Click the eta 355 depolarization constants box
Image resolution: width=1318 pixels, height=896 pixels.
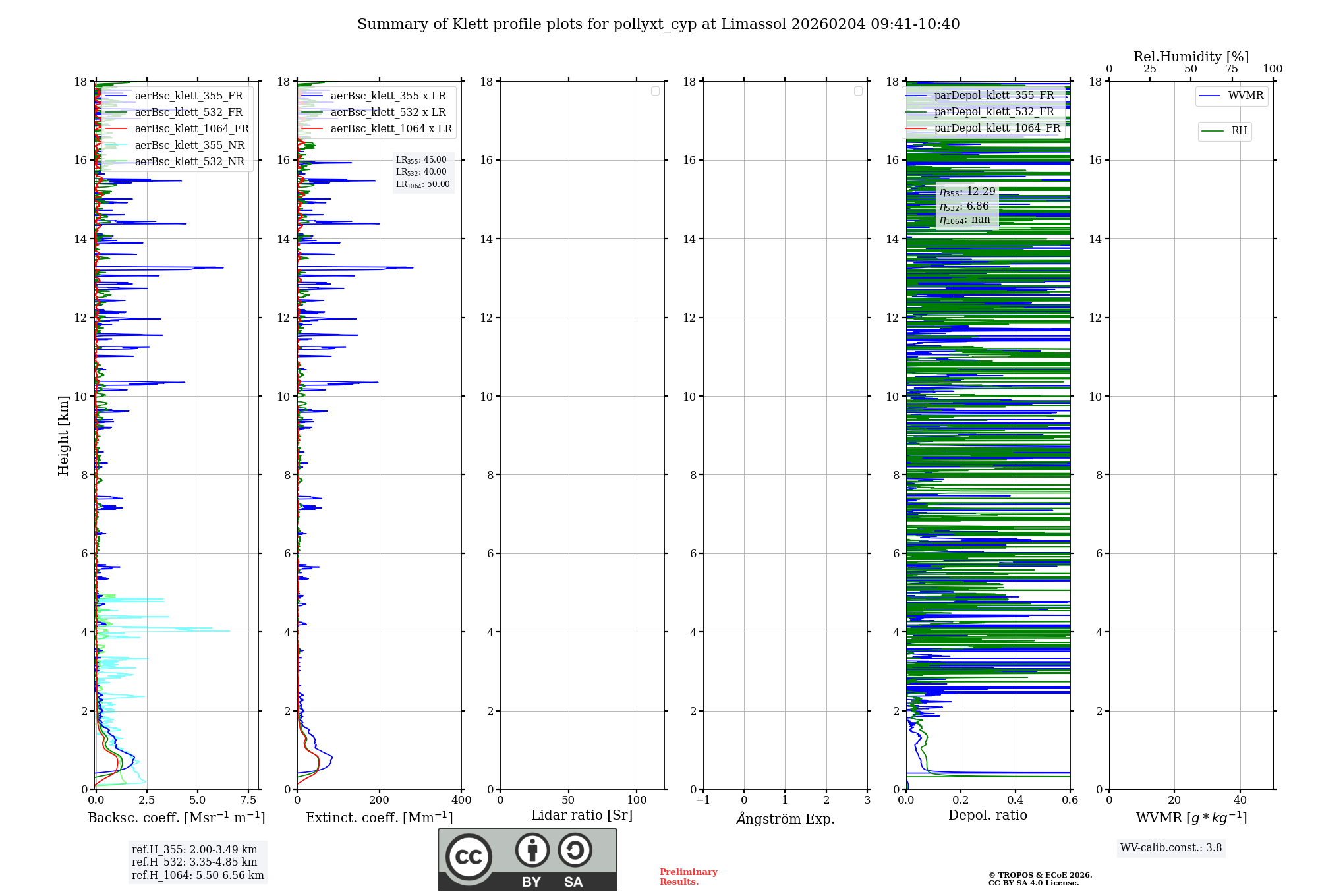pyautogui.click(x=967, y=206)
